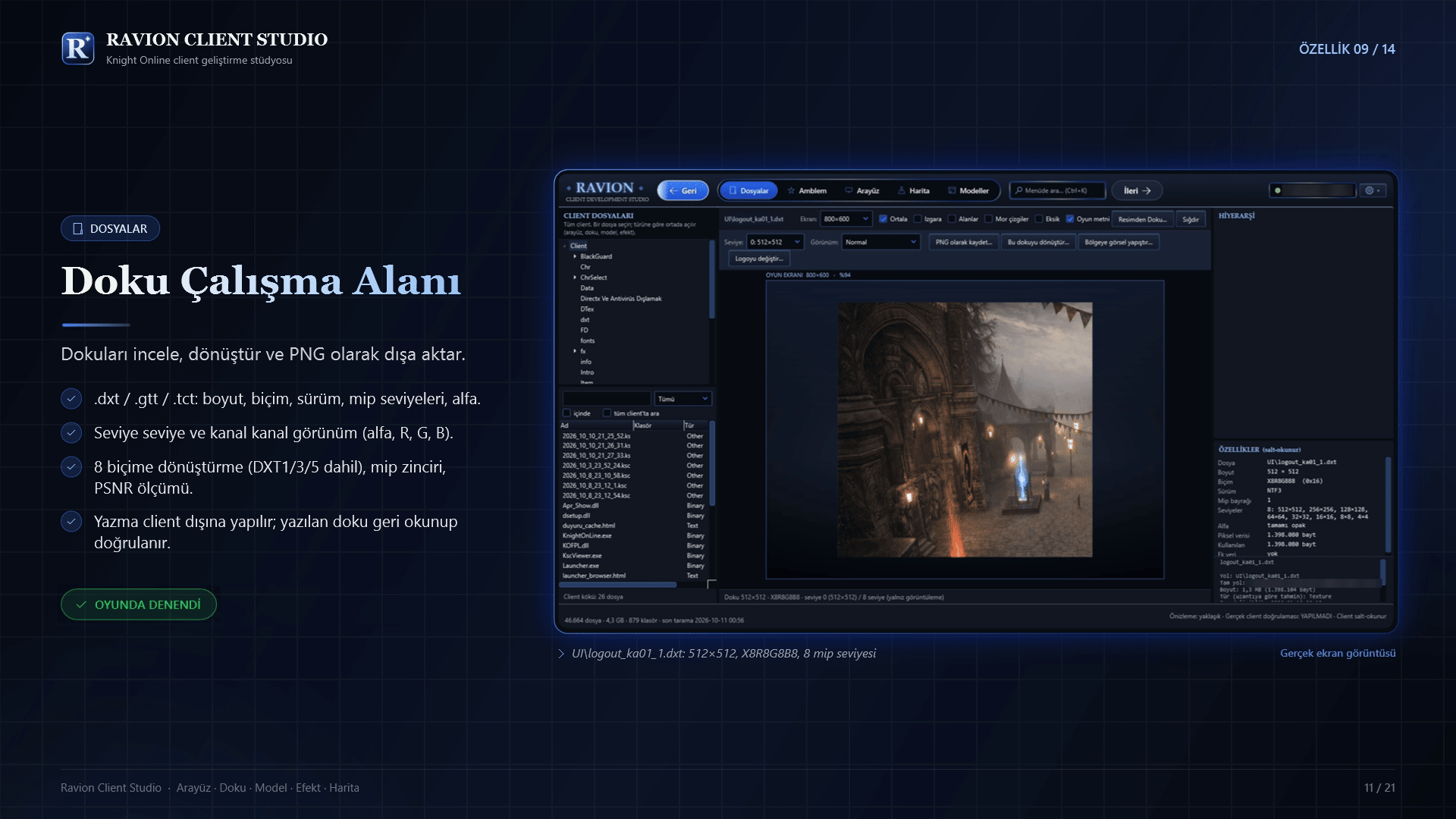Click the Geri back button
Viewport: 1456px width, 819px height.
pos(683,191)
